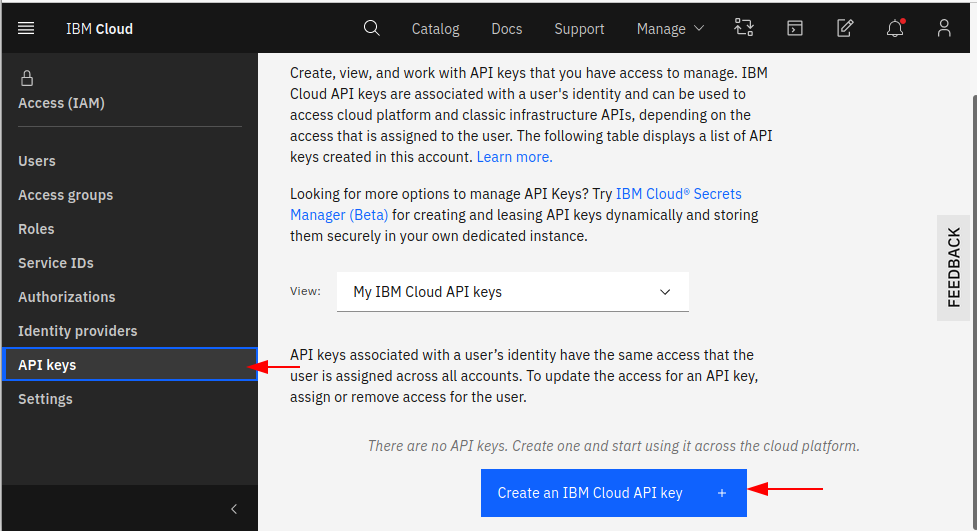Click the Access (IAM) lock icon
The image size is (977, 531).
[x=27, y=78]
